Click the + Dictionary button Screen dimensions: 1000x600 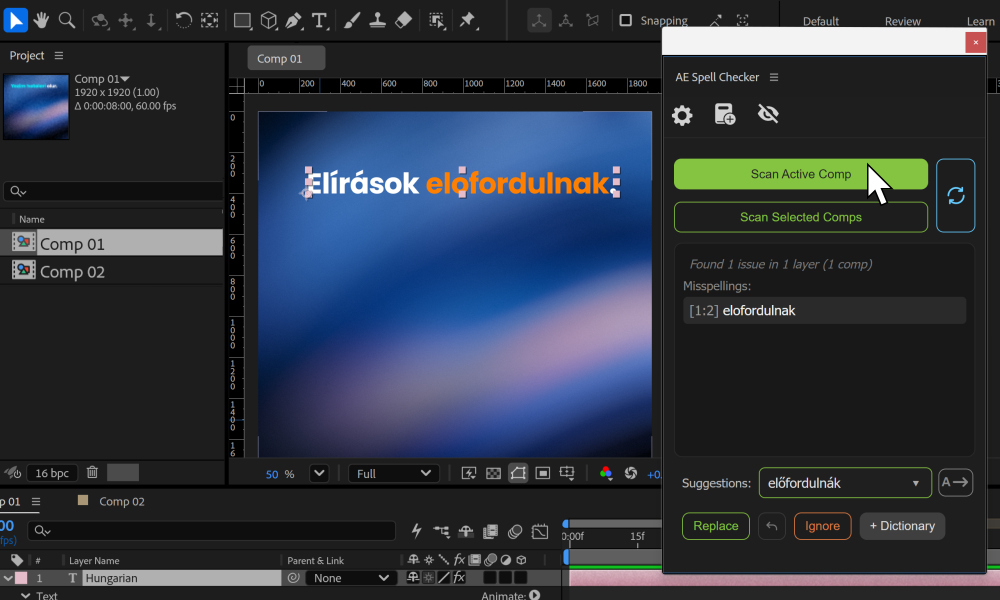click(x=902, y=526)
